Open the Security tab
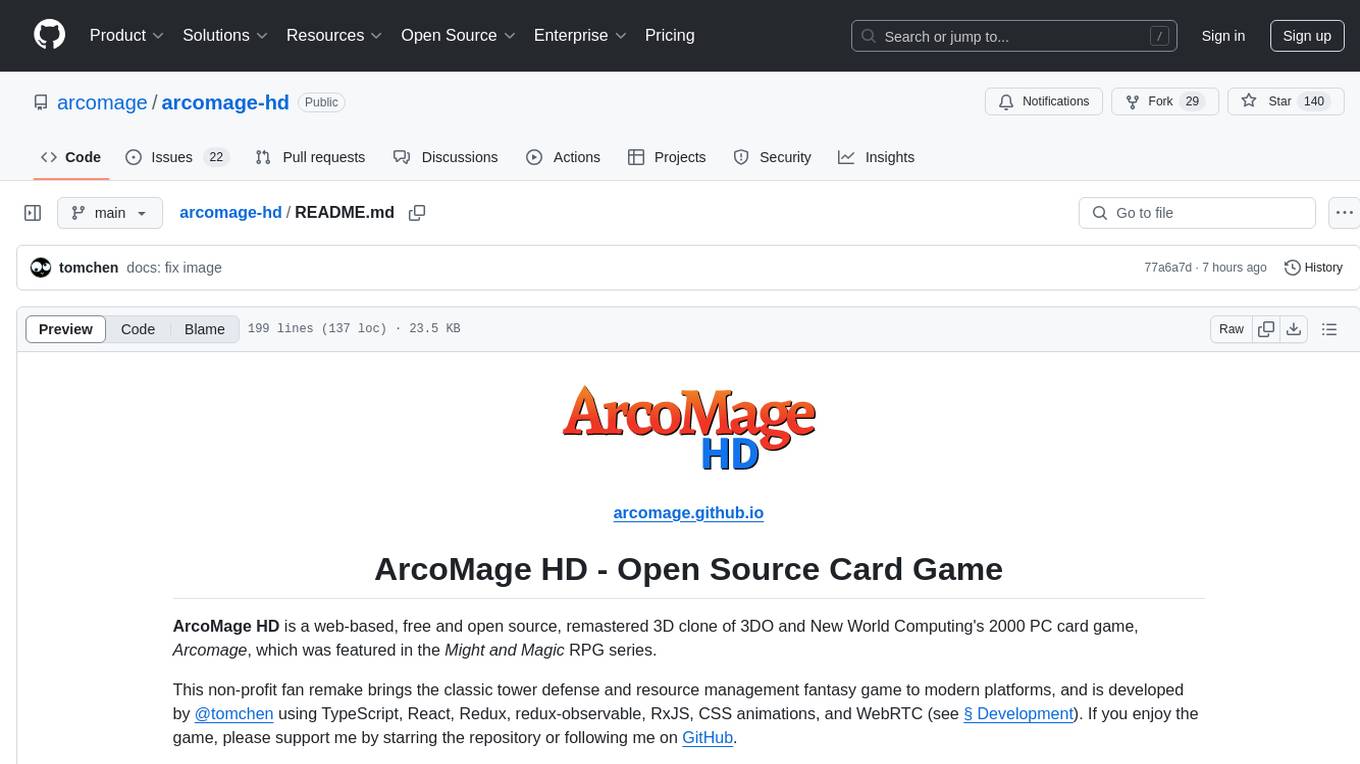Screen dimensions: 1360x764 [772, 157]
